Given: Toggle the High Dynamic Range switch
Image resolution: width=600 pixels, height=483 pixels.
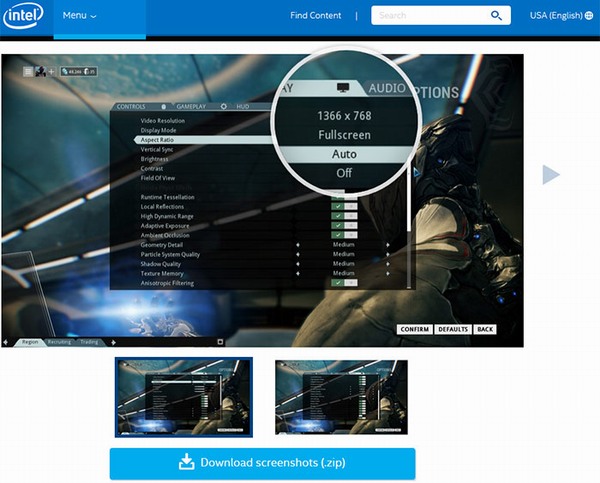Looking at the screenshot, I should (344, 216).
